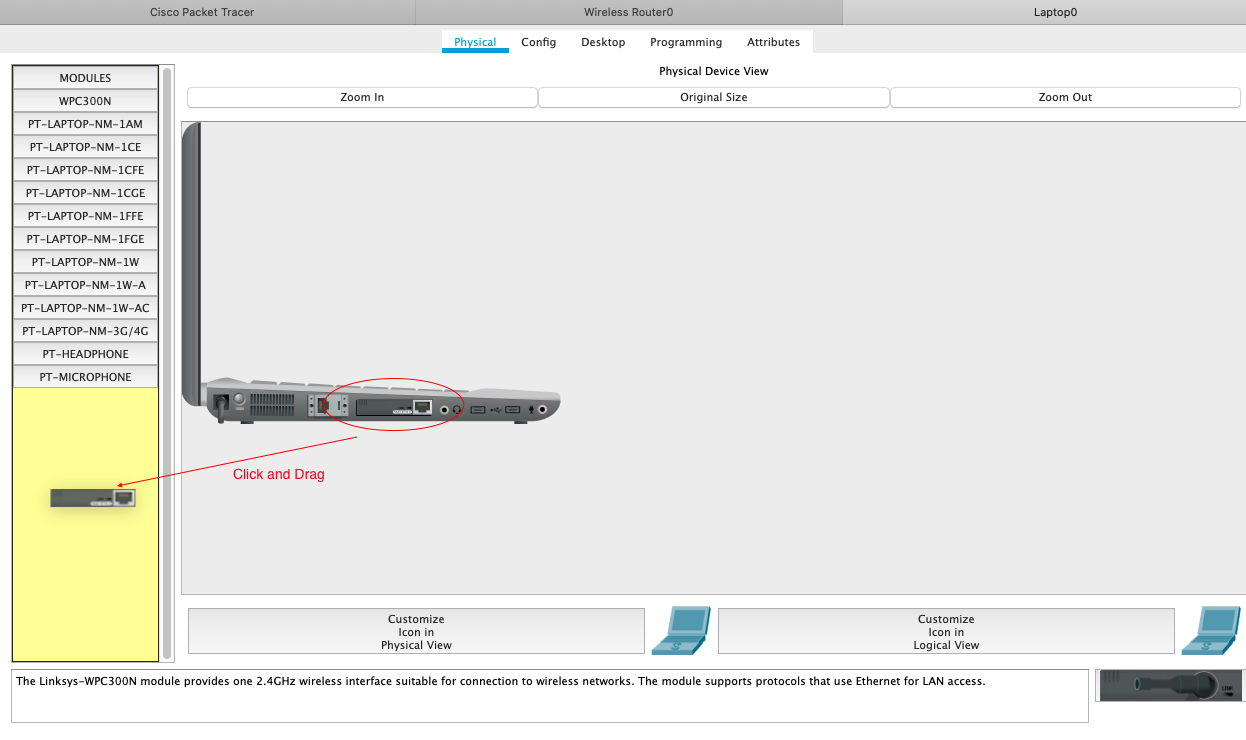Open the Desktop tab
The image size is (1246, 740).
tap(603, 42)
